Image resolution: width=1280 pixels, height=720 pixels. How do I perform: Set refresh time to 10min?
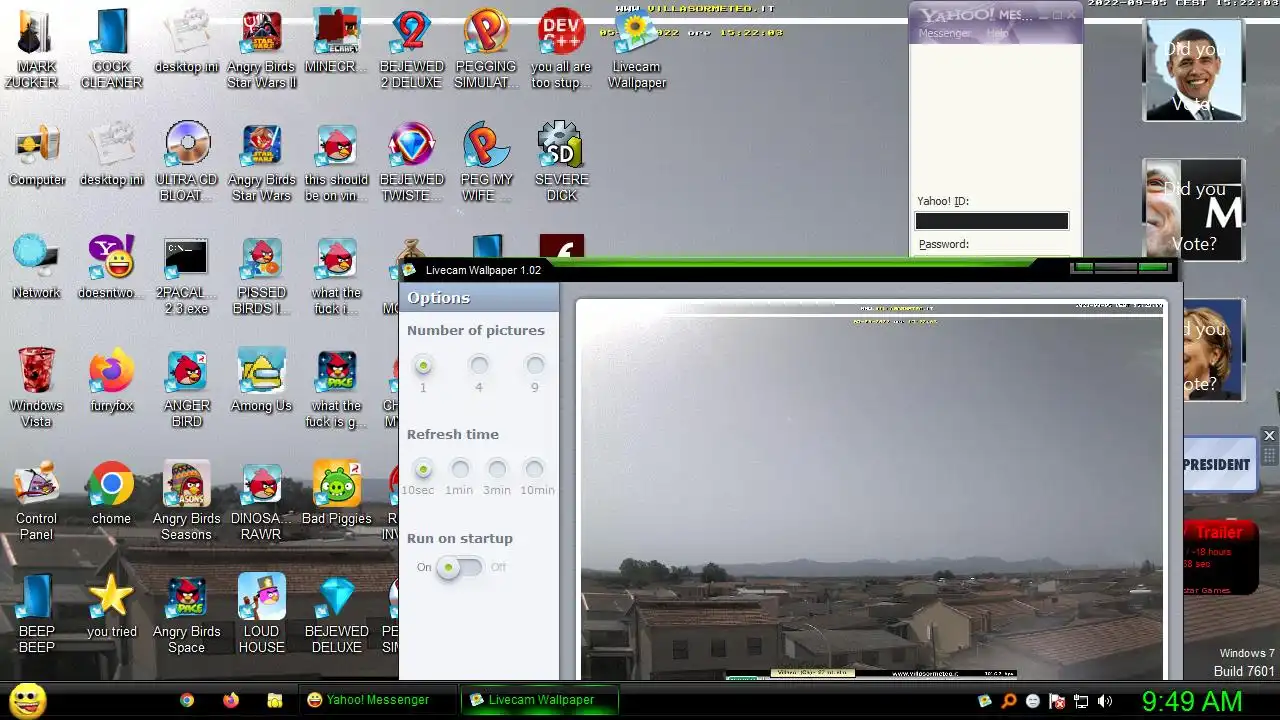point(535,469)
